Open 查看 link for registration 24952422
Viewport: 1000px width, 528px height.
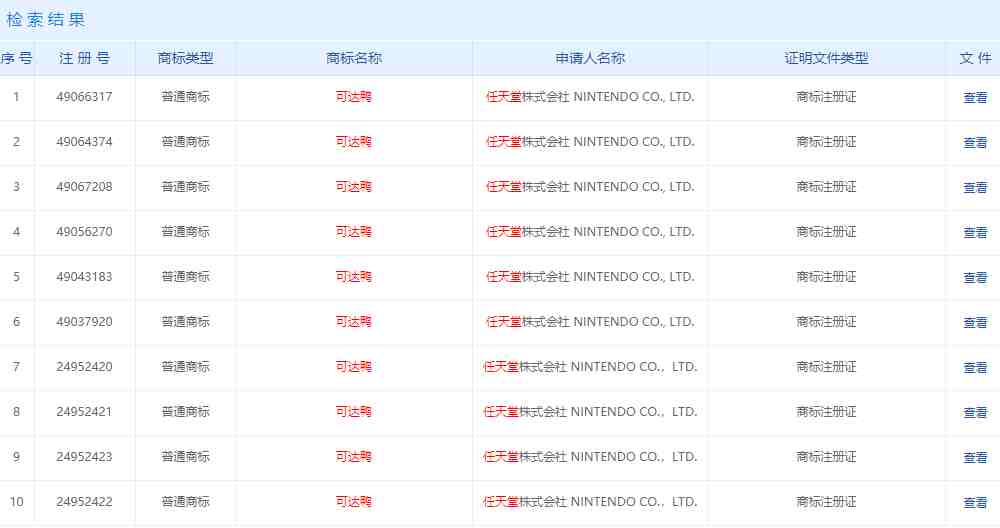(975, 503)
